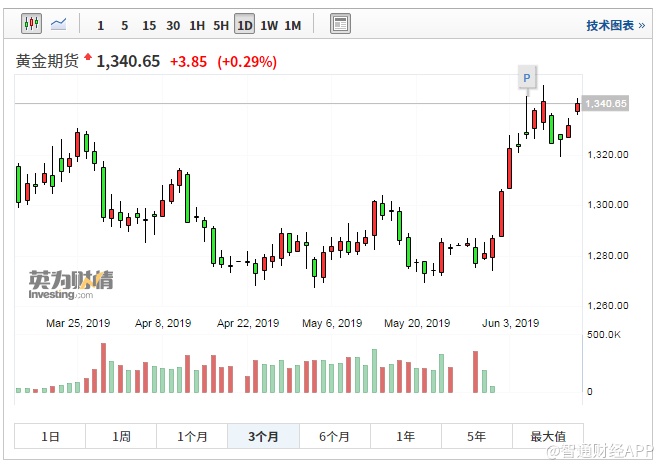Screen dimensions: 664x470
Task: Switch to the 6个月 range tab
Action: pyautogui.click(x=334, y=436)
